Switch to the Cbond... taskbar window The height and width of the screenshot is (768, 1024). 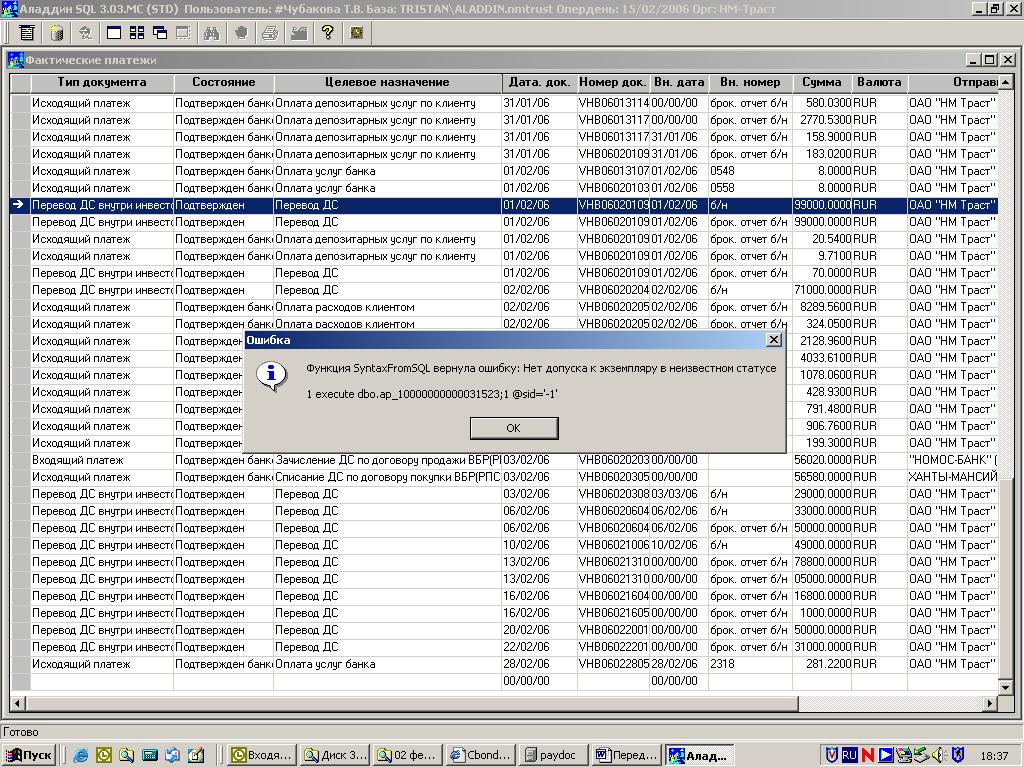481,755
